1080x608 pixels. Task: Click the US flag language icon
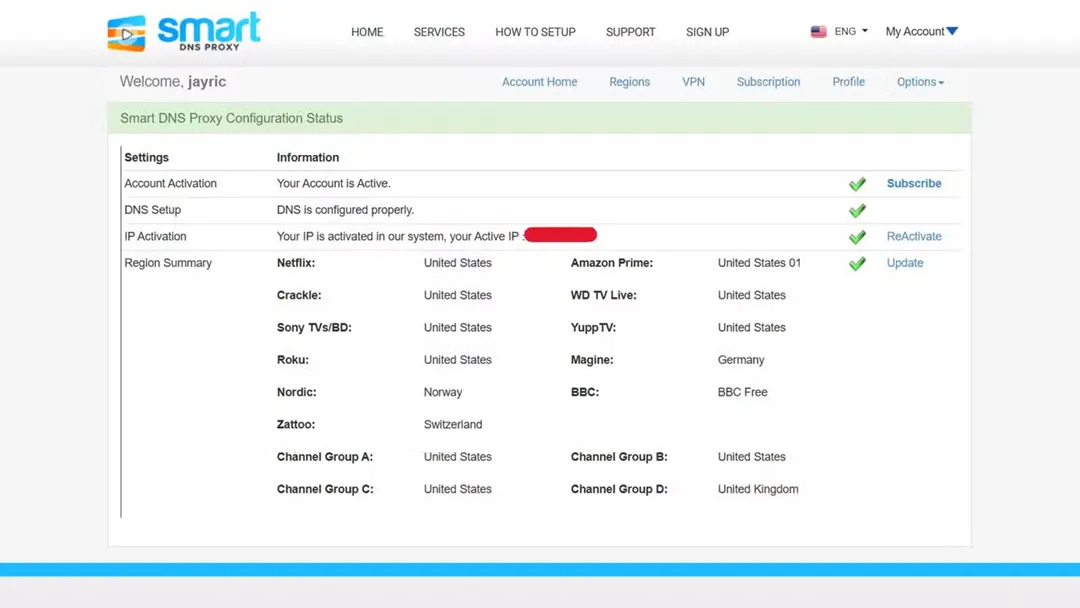click(x=819, y=31)
